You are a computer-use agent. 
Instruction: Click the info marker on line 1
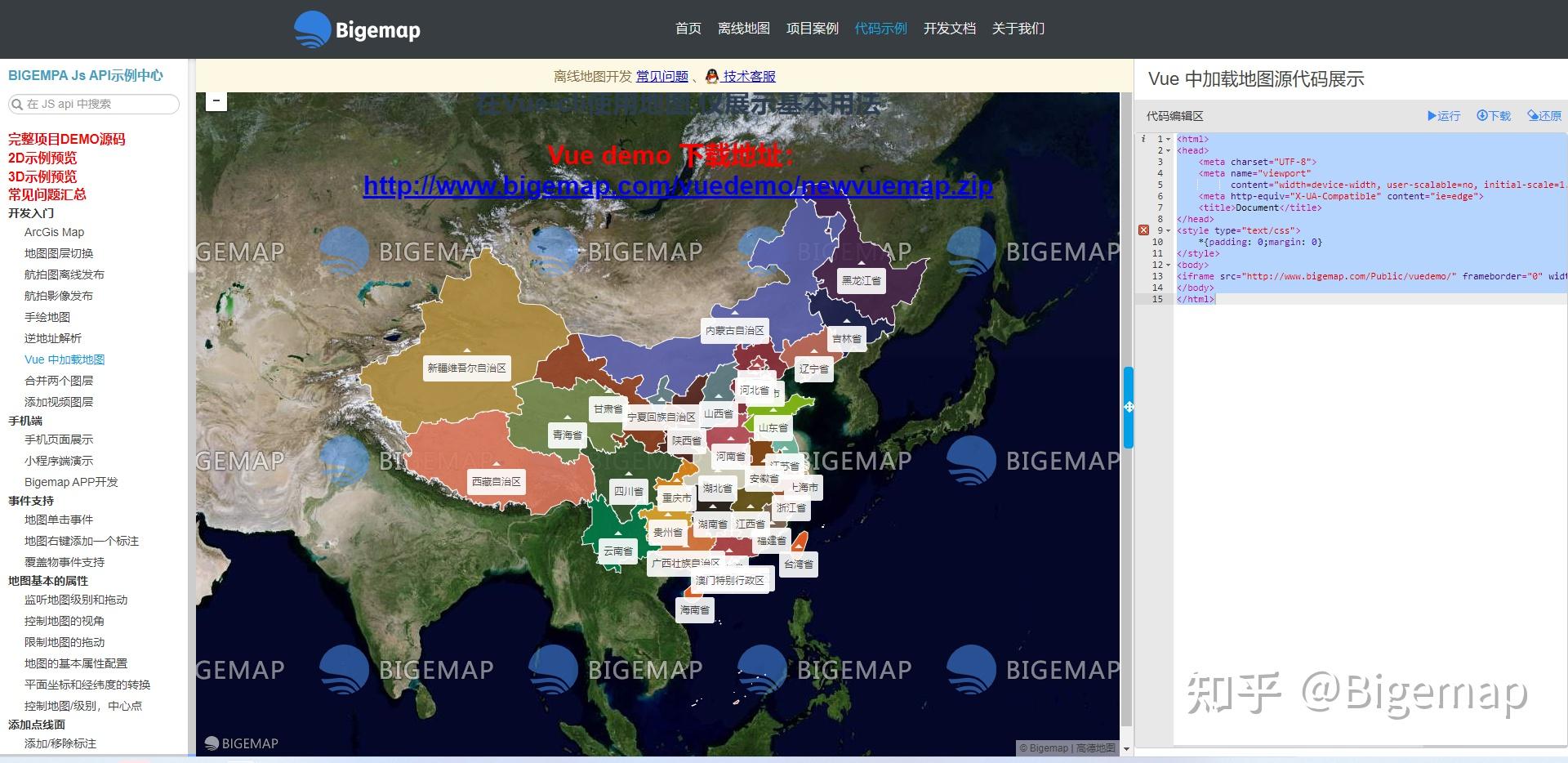(x=1143, y=139)
